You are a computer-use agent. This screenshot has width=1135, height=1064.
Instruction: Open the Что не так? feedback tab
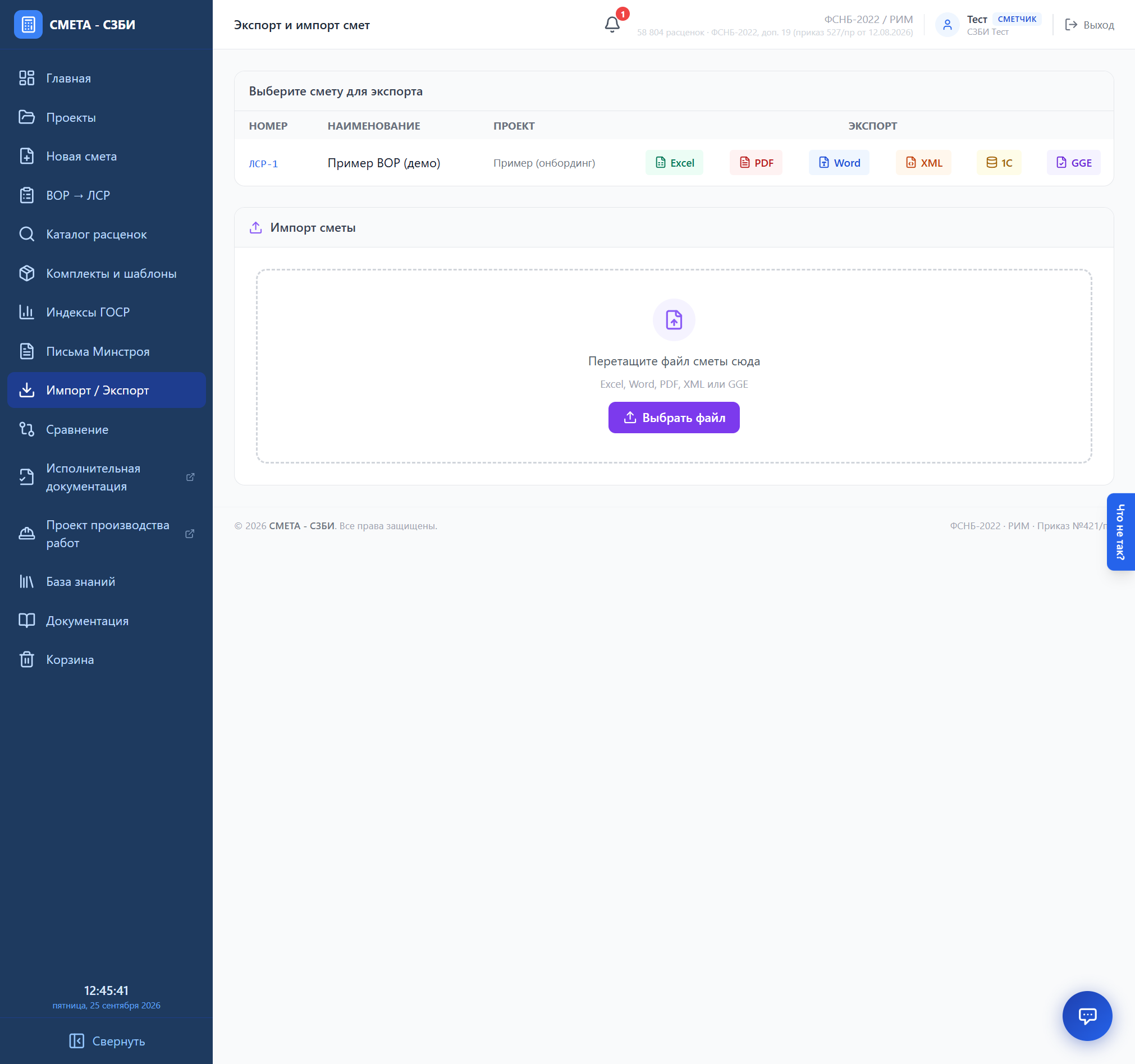(x=1121, y=531)
